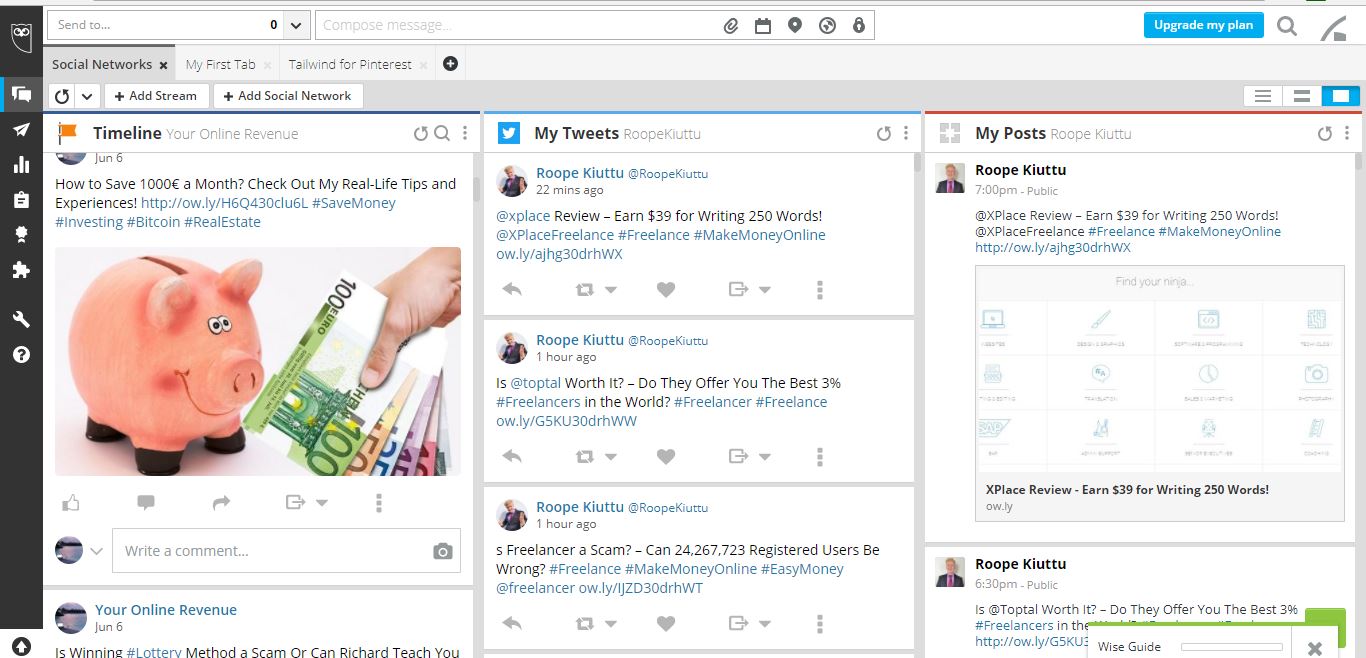Screen dimensions: 1366x658
Task: Attach media with the paperclip icon
Action: point(731,26)
